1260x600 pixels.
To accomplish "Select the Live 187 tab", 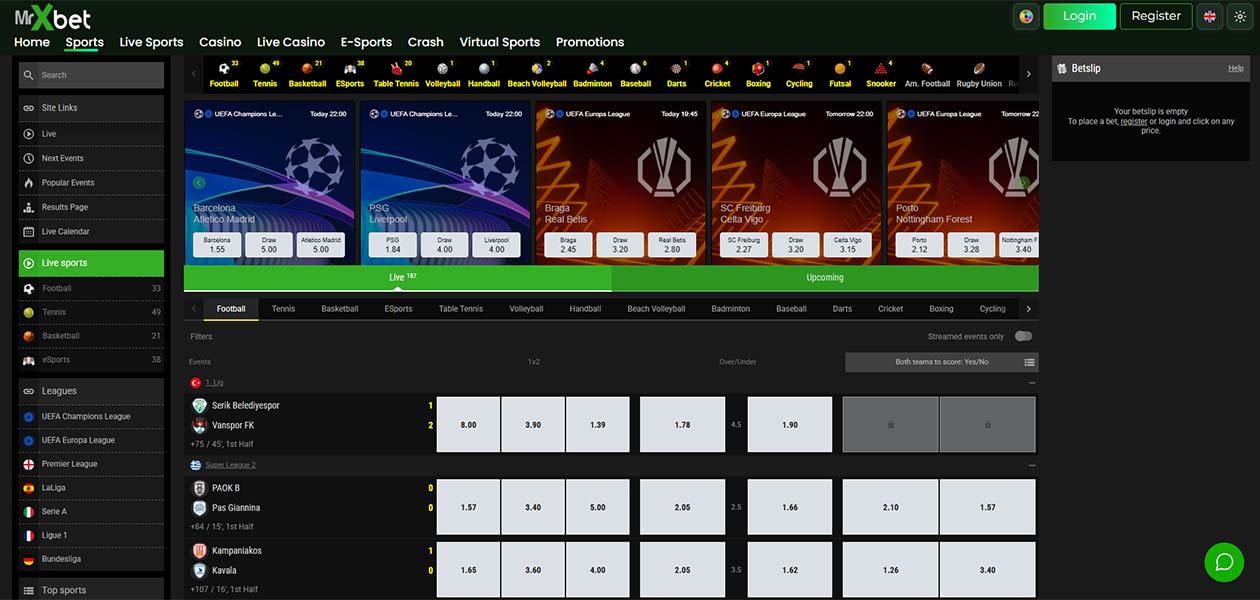I will click(x=398, y=278).
